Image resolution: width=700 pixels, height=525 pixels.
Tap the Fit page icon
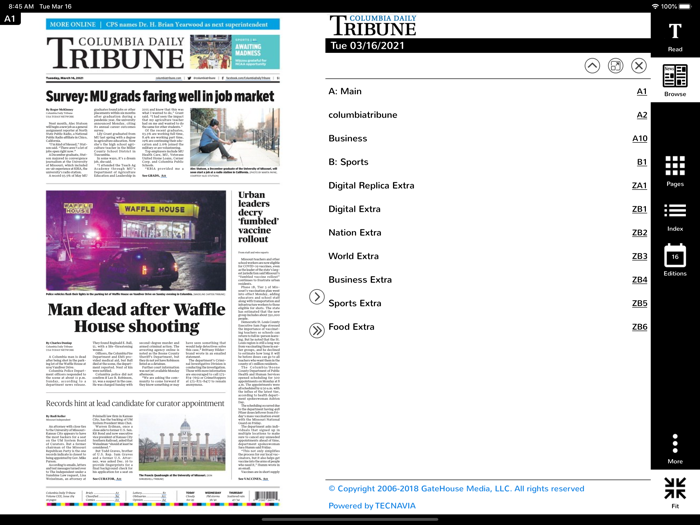[675, 492]
